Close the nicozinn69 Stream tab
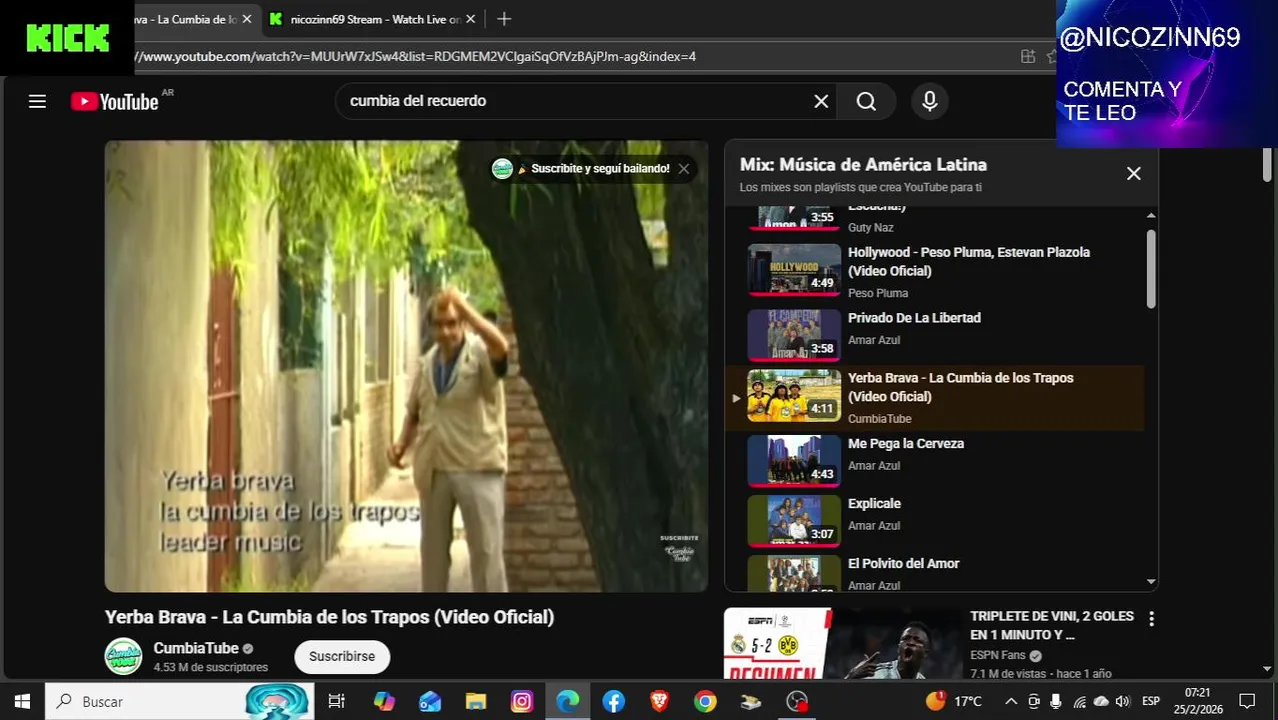Image resolution: width=1278 pixels, height=720 pixels. click(470, 19)
